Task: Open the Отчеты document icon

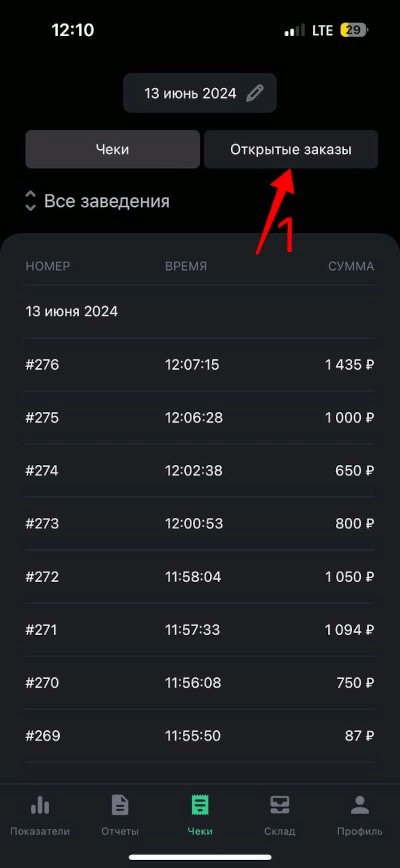Action: [120, 805]
